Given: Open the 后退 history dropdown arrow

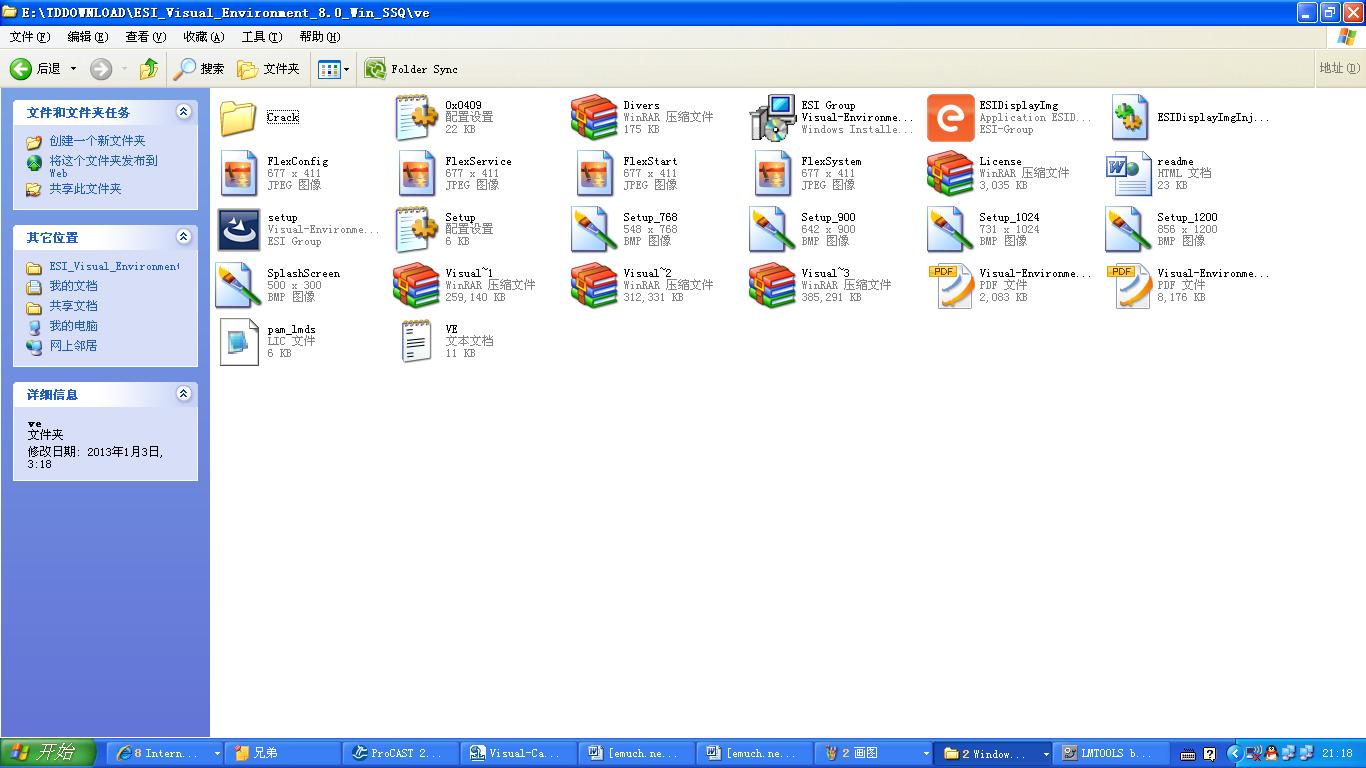Looking at the screenshot, I should 73,69.
